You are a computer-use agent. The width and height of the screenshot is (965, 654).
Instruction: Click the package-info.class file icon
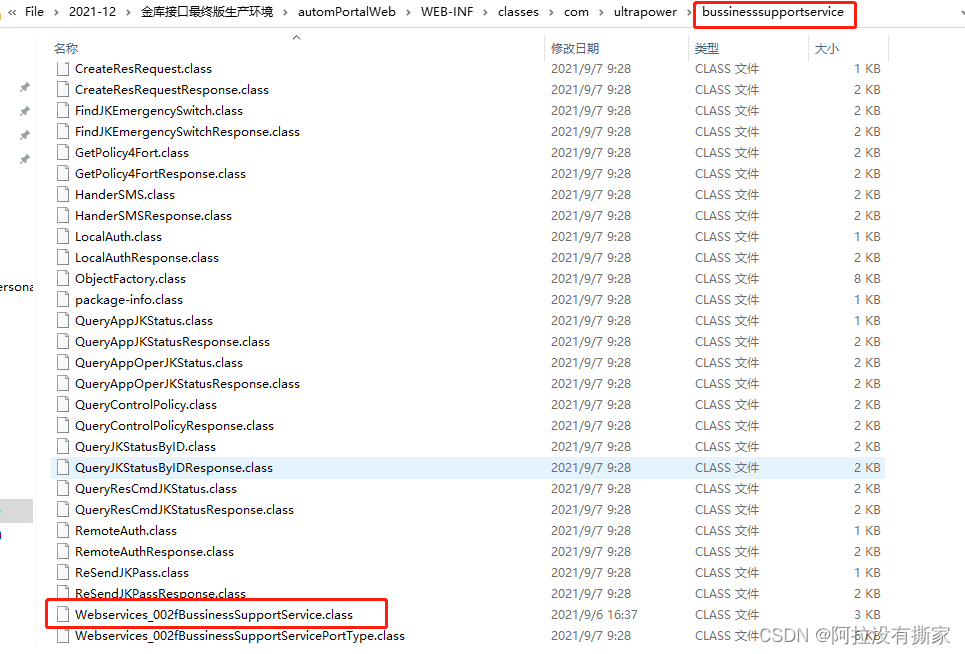click(62, 300)
